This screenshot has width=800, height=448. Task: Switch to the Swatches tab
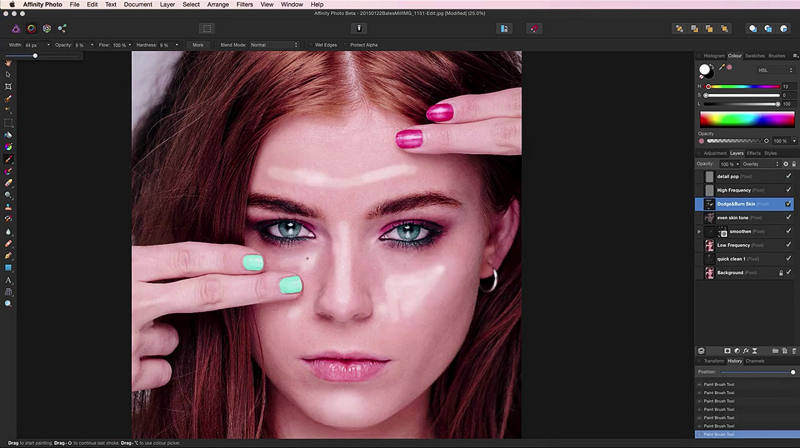[755, 56]
